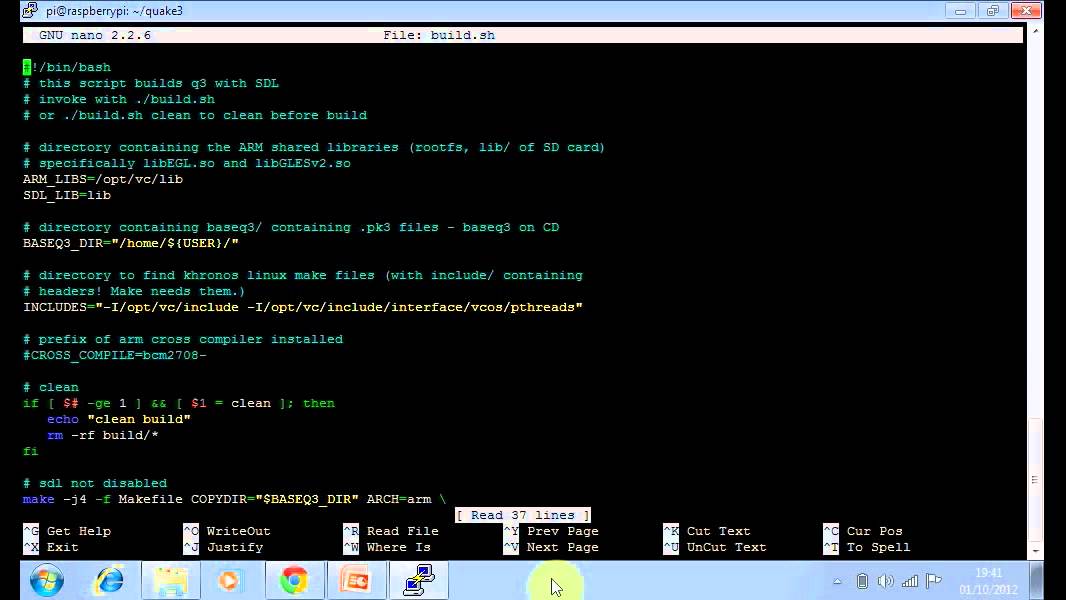The image size is (1066, 600).
Task: Restore down the PuTTY window
Action: point(993,10)
